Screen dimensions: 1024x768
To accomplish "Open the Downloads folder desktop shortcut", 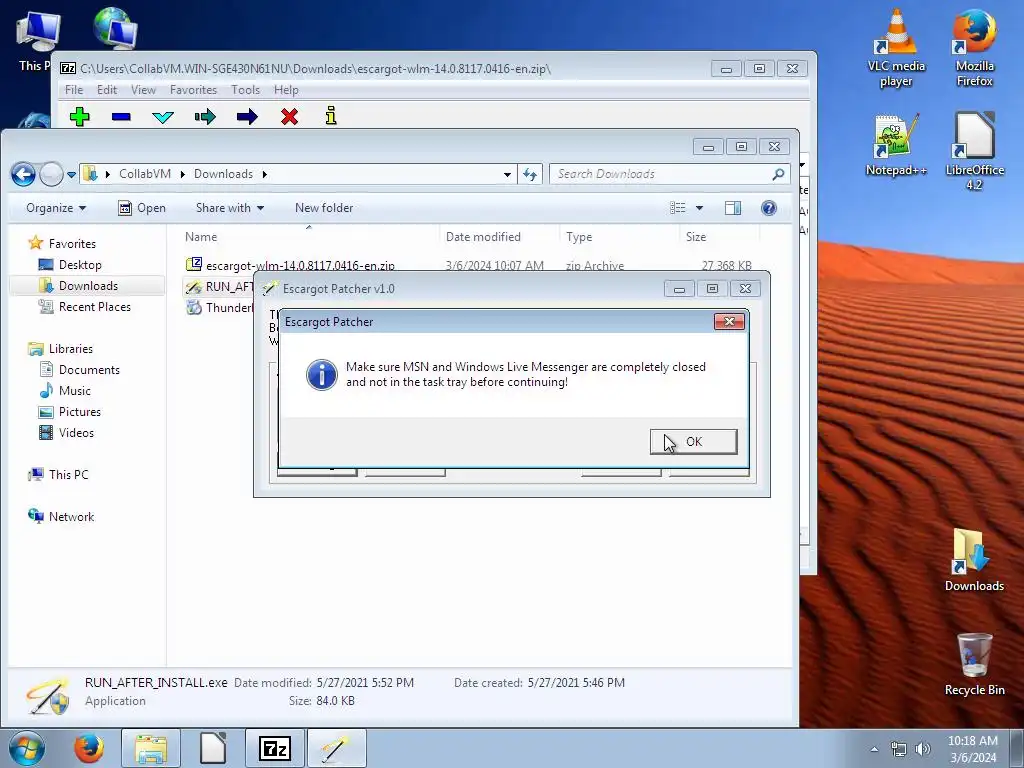I will pos(974,560).
